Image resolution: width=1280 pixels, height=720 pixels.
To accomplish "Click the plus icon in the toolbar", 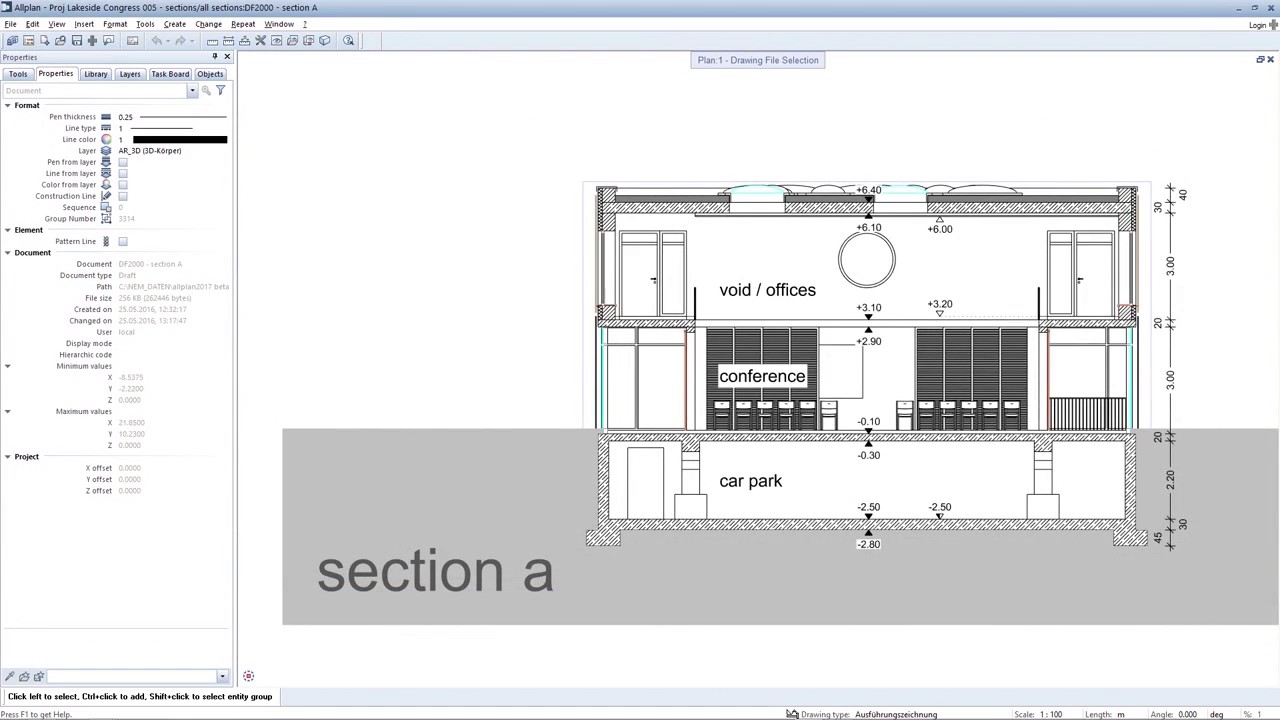I will [92, 41].
